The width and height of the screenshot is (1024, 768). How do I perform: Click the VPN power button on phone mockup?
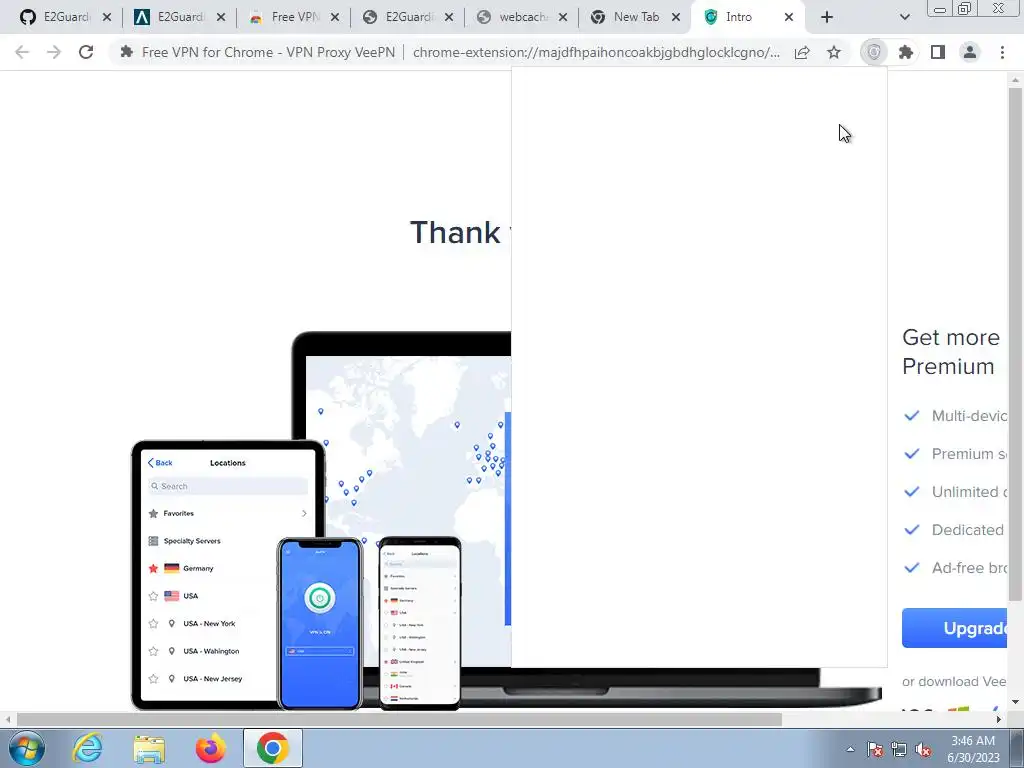point(320,598)
